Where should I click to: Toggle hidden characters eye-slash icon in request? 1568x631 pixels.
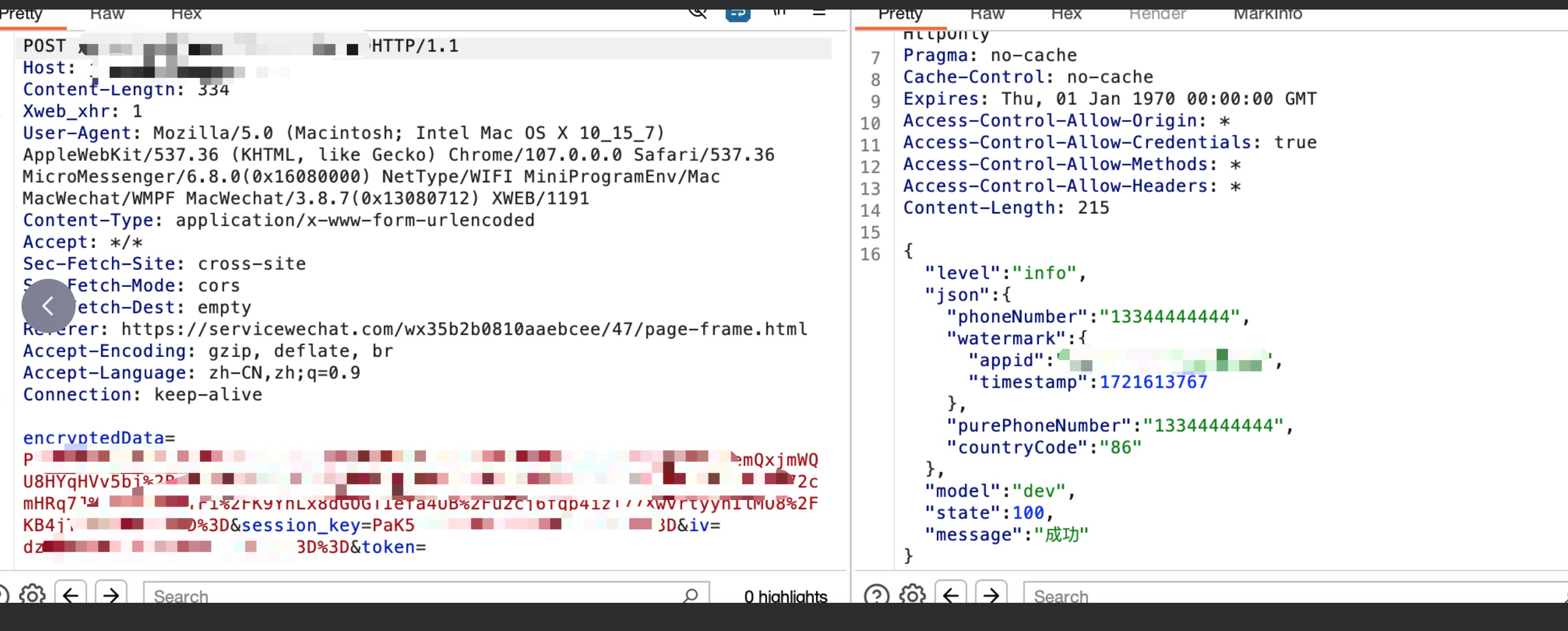pos(698,12)
